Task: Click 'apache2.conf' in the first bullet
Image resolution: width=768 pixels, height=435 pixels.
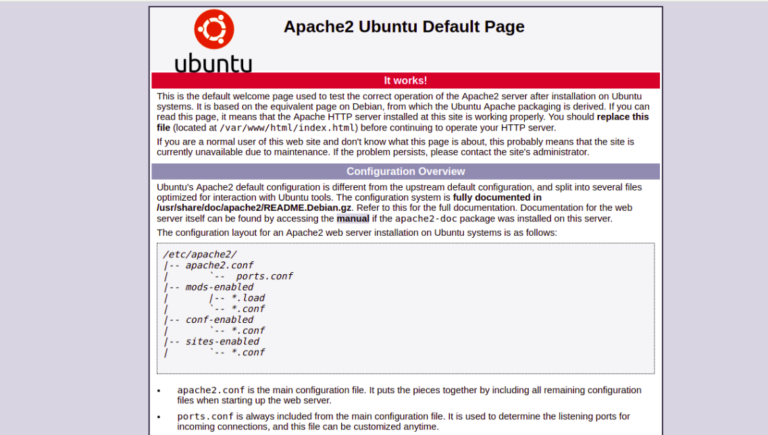Action: point(211,390)
